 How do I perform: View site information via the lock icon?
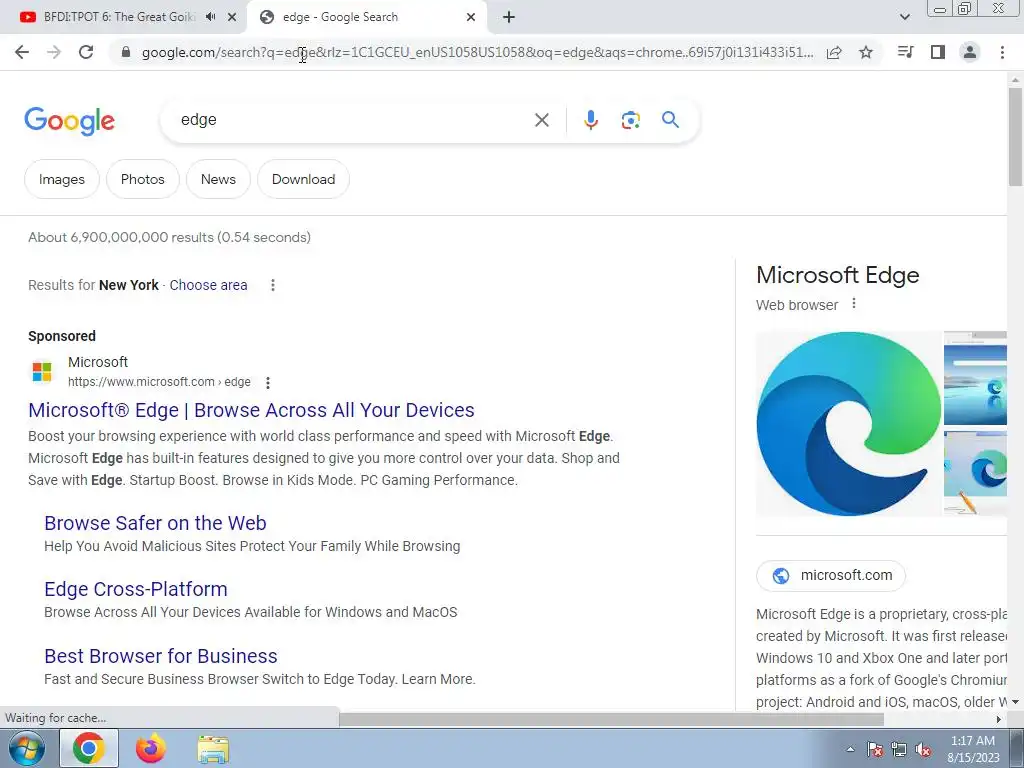[126, 52]
